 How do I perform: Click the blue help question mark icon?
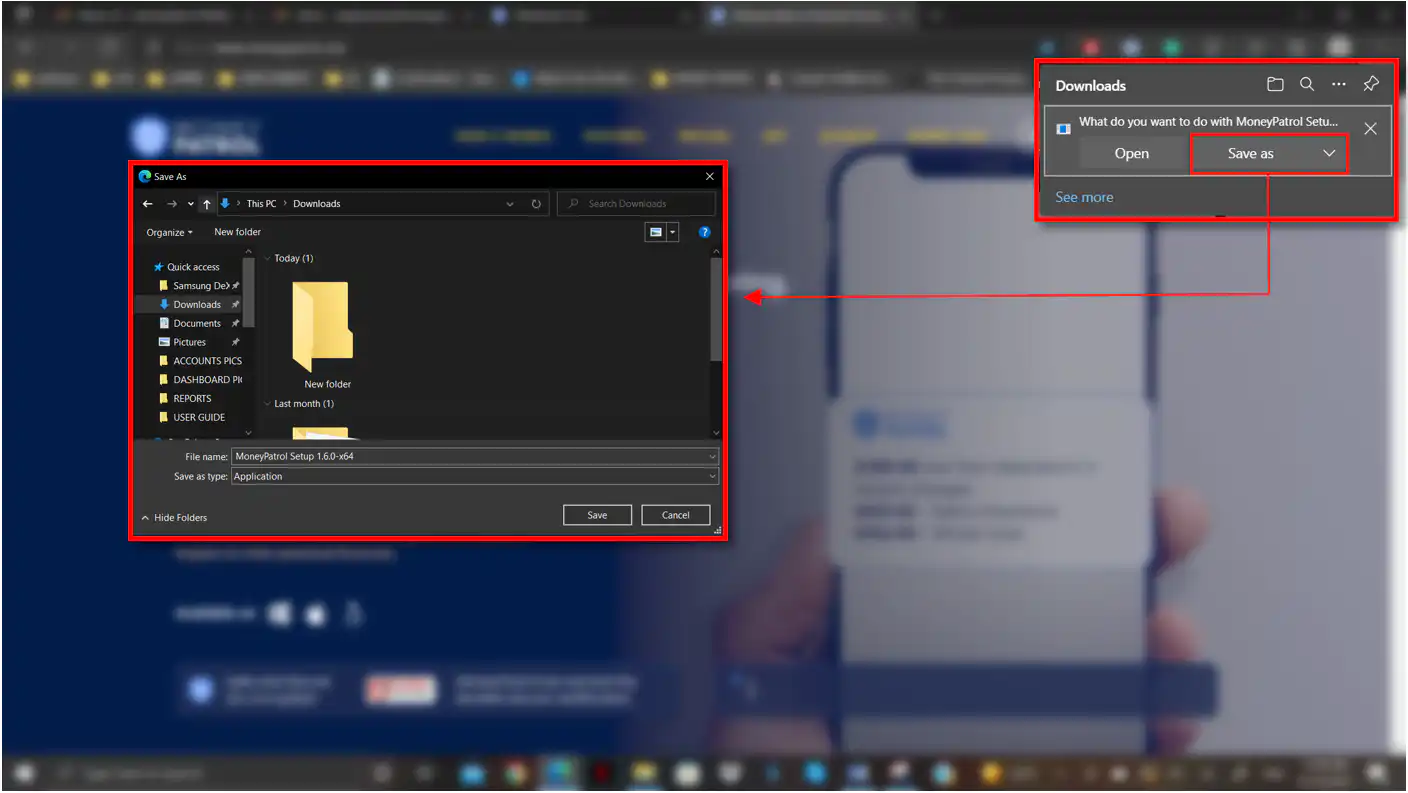coord(704,232)
